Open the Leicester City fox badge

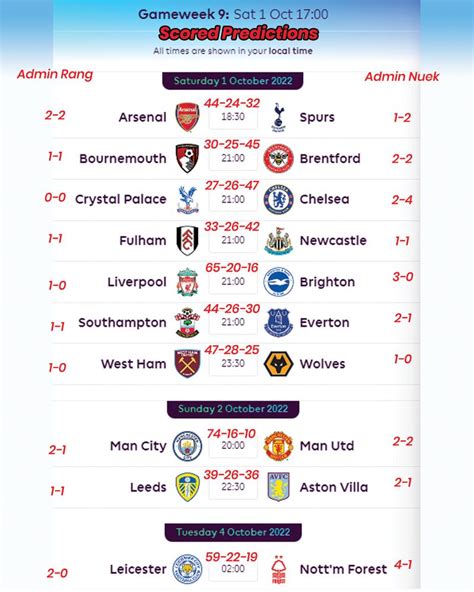pyautogui.click(x=187, y=569)
